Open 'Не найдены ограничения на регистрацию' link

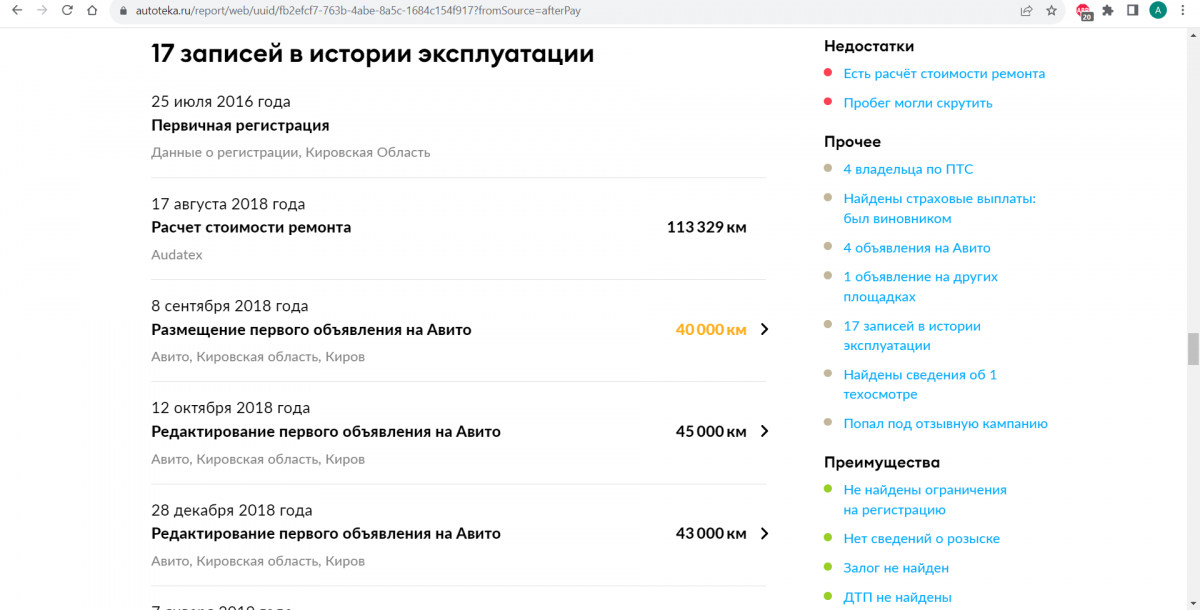tap(925, 500)
